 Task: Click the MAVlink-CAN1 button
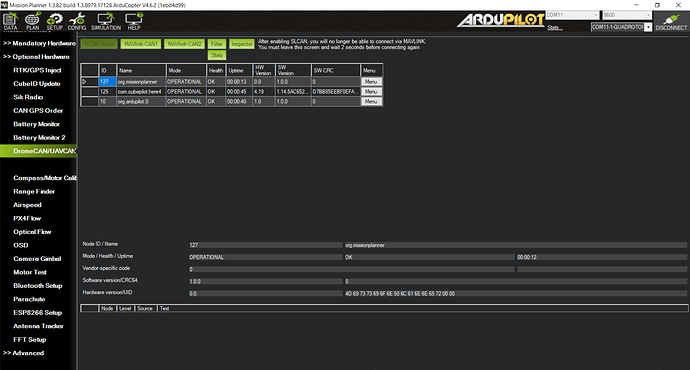[140, 44]
